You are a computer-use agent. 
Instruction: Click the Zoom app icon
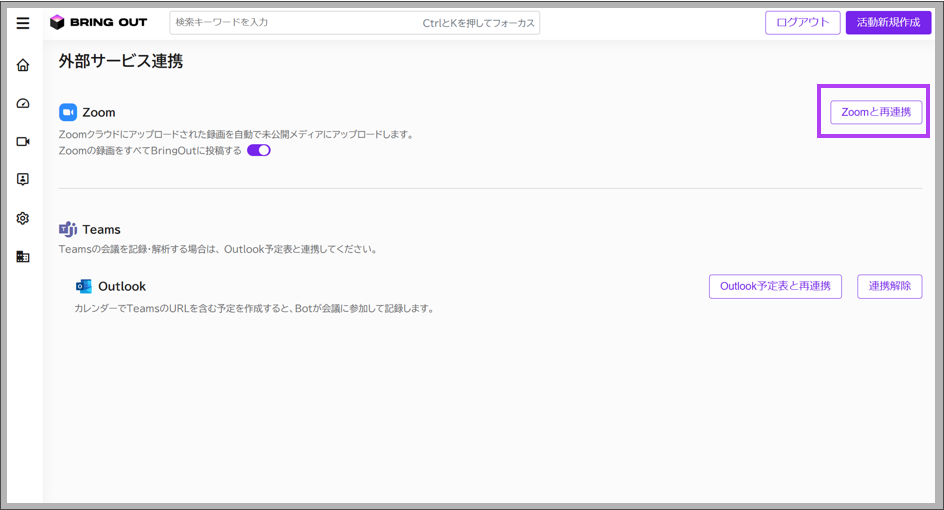click(68, 113)
